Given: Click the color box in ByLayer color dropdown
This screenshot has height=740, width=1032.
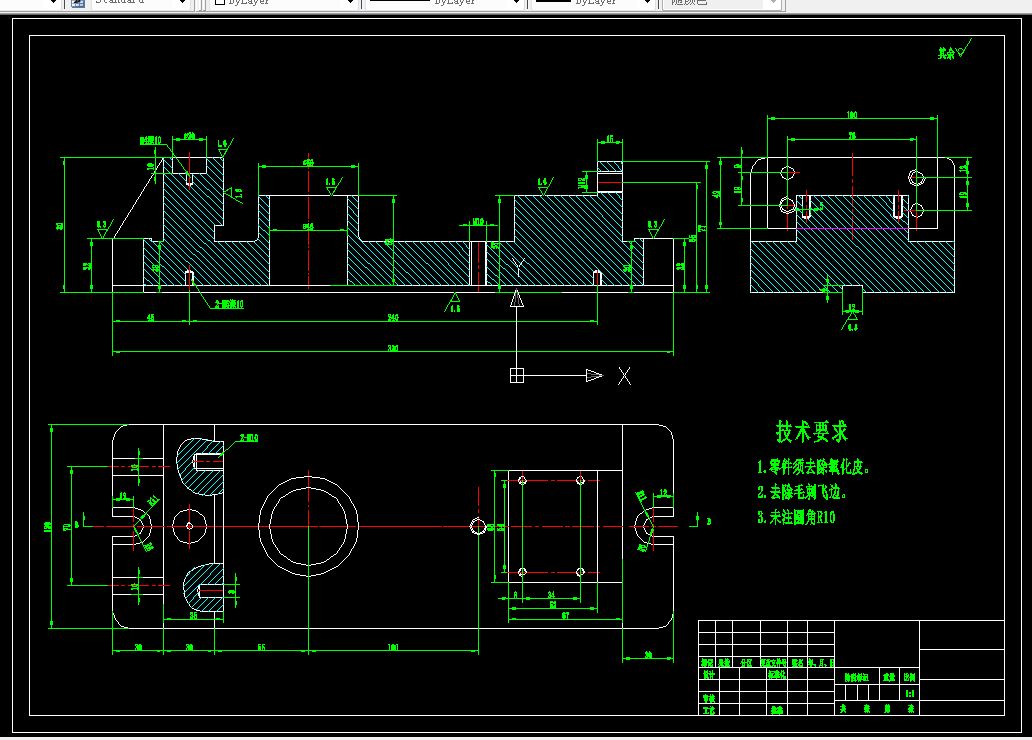Looking at the screenshot, I should pos(220,2).
